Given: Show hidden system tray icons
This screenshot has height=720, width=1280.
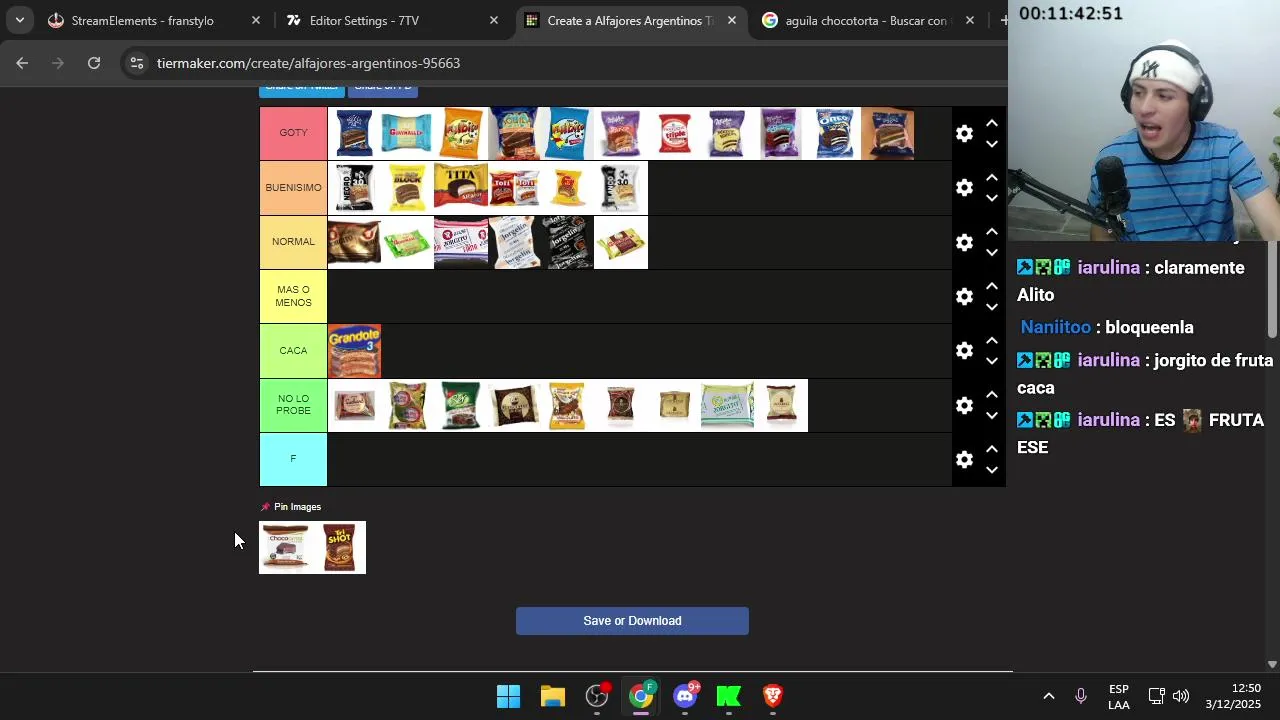Looking at the screenshot, I should click(x=1049, y=696).
